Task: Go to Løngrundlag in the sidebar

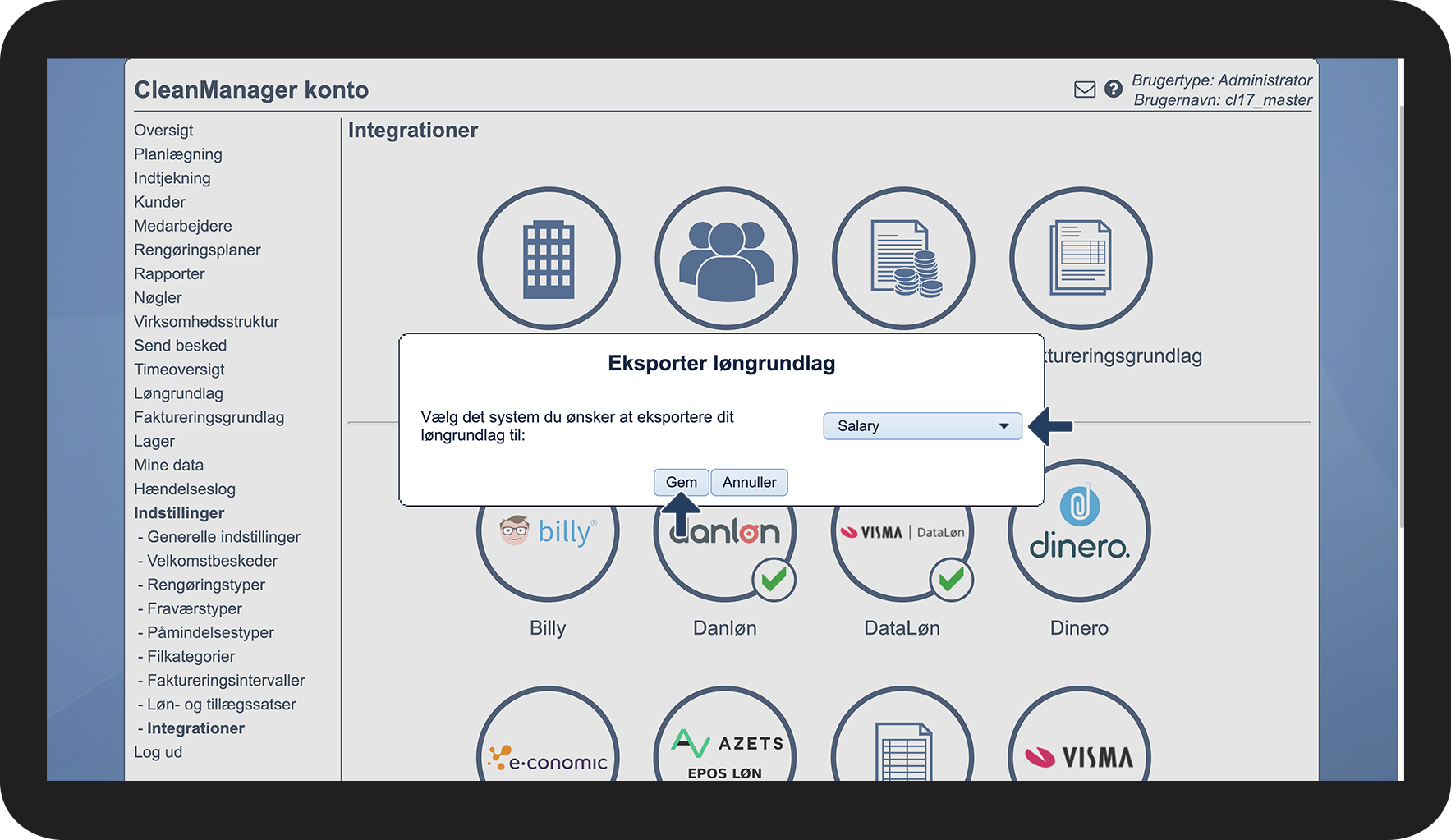Action: pyautogui.click(x=178, y=393)
